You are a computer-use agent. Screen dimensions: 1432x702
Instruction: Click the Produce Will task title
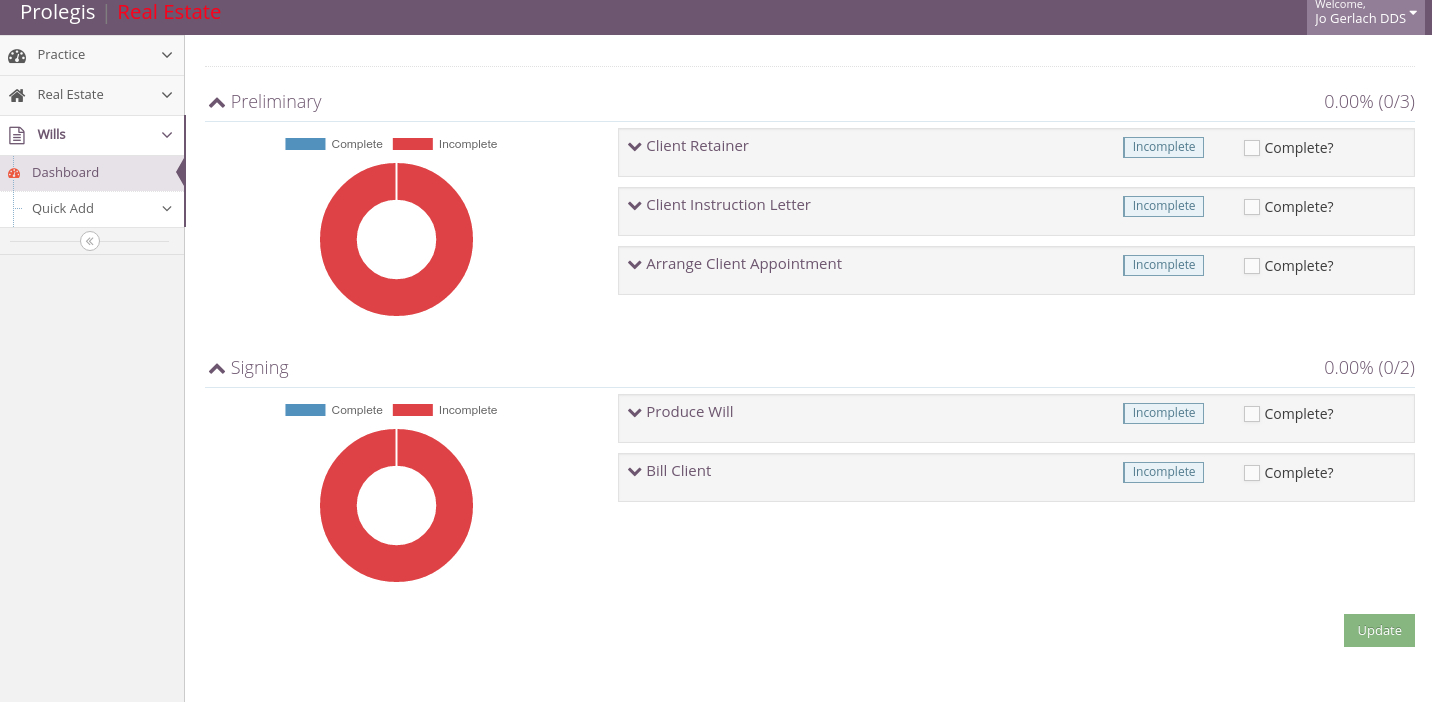coord(690,412)
